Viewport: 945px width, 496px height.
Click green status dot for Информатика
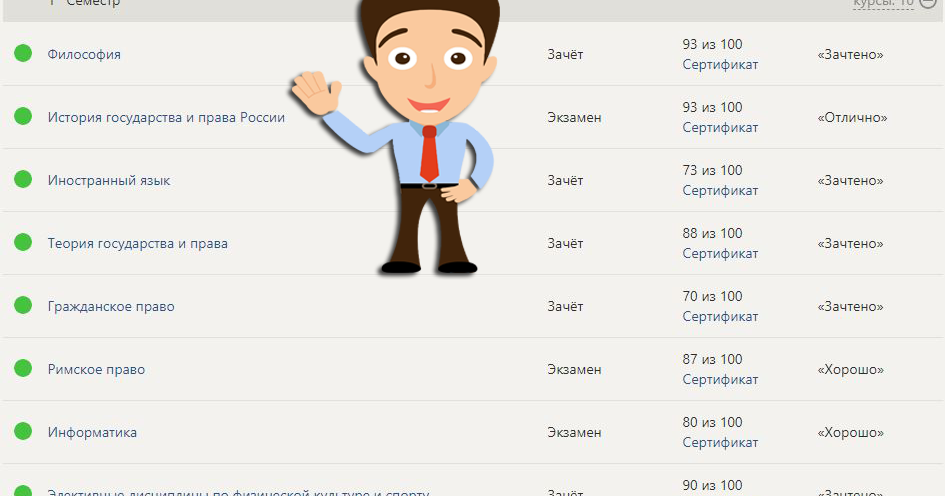(23, 431)
